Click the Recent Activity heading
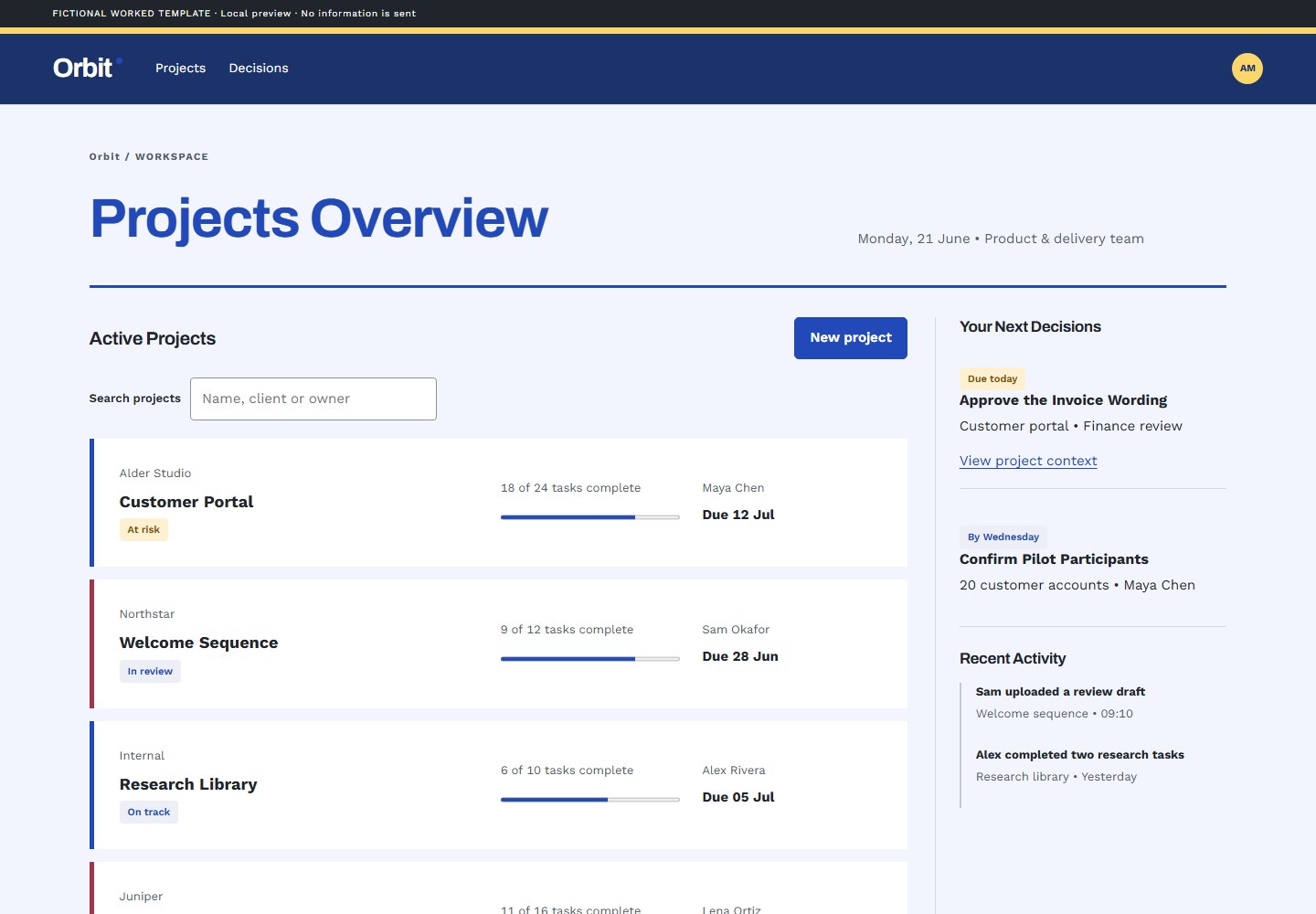The image size is (1316, 914). [x=1013, y=659]
